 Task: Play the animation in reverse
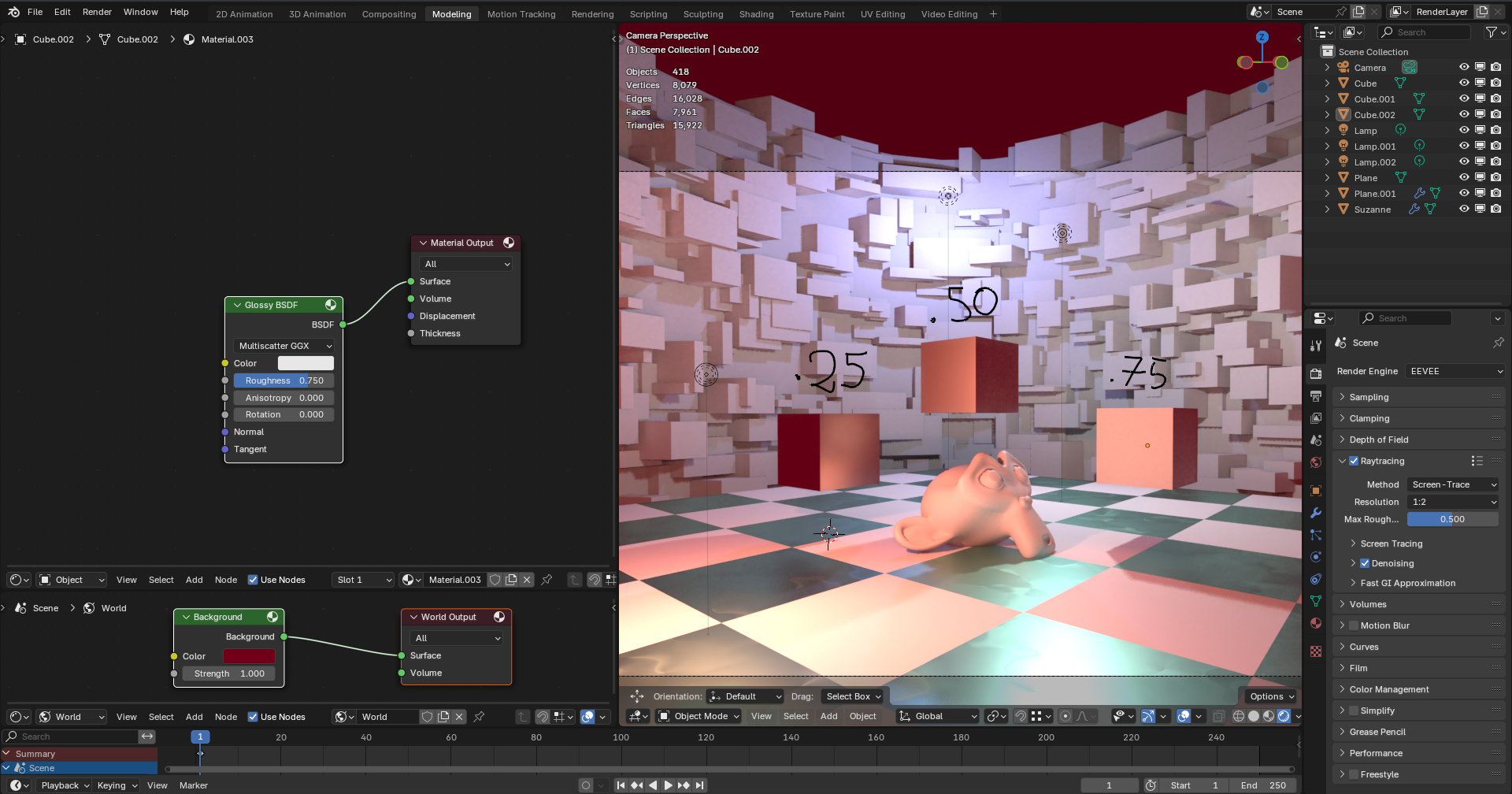point(653,785)
